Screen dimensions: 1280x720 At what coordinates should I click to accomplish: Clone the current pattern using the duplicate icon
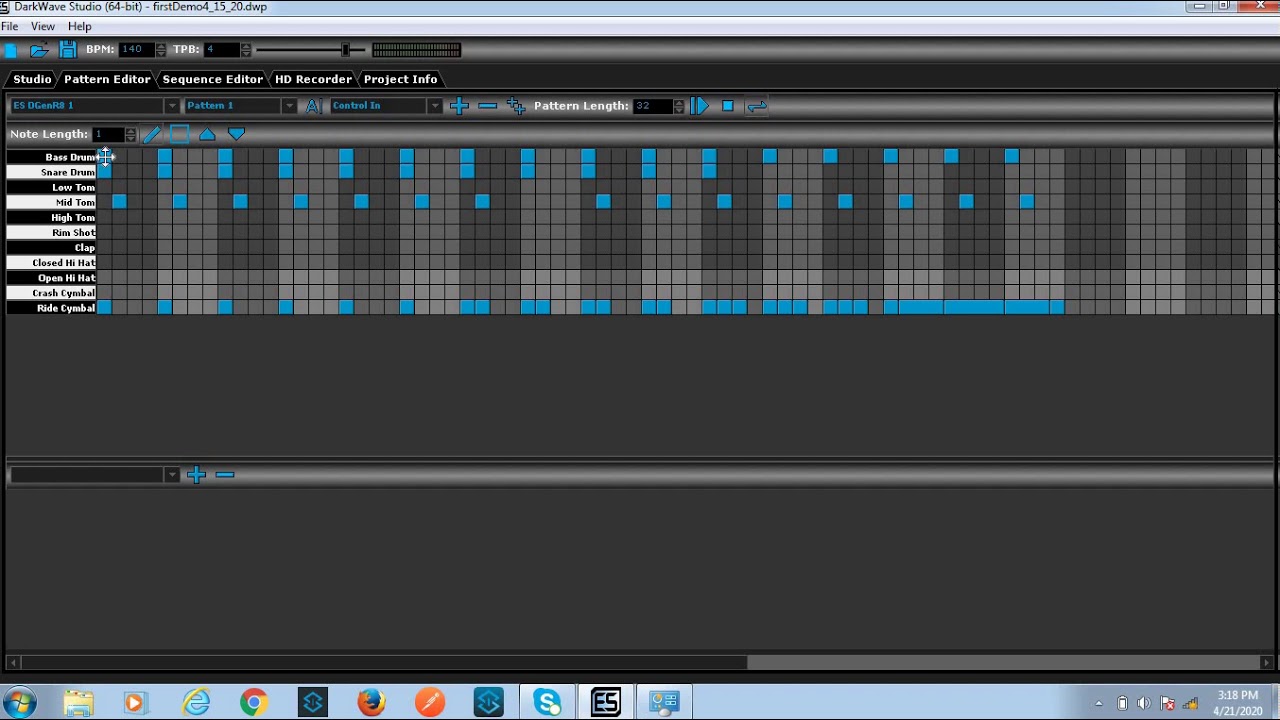pos(515,106)
